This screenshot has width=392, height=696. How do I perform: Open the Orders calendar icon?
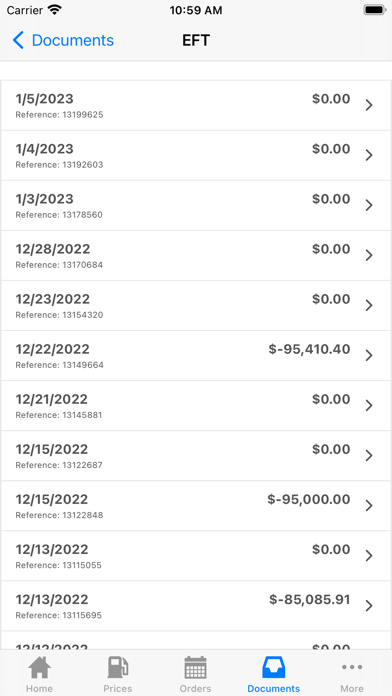pyautogui.click(x=195, y=668)
